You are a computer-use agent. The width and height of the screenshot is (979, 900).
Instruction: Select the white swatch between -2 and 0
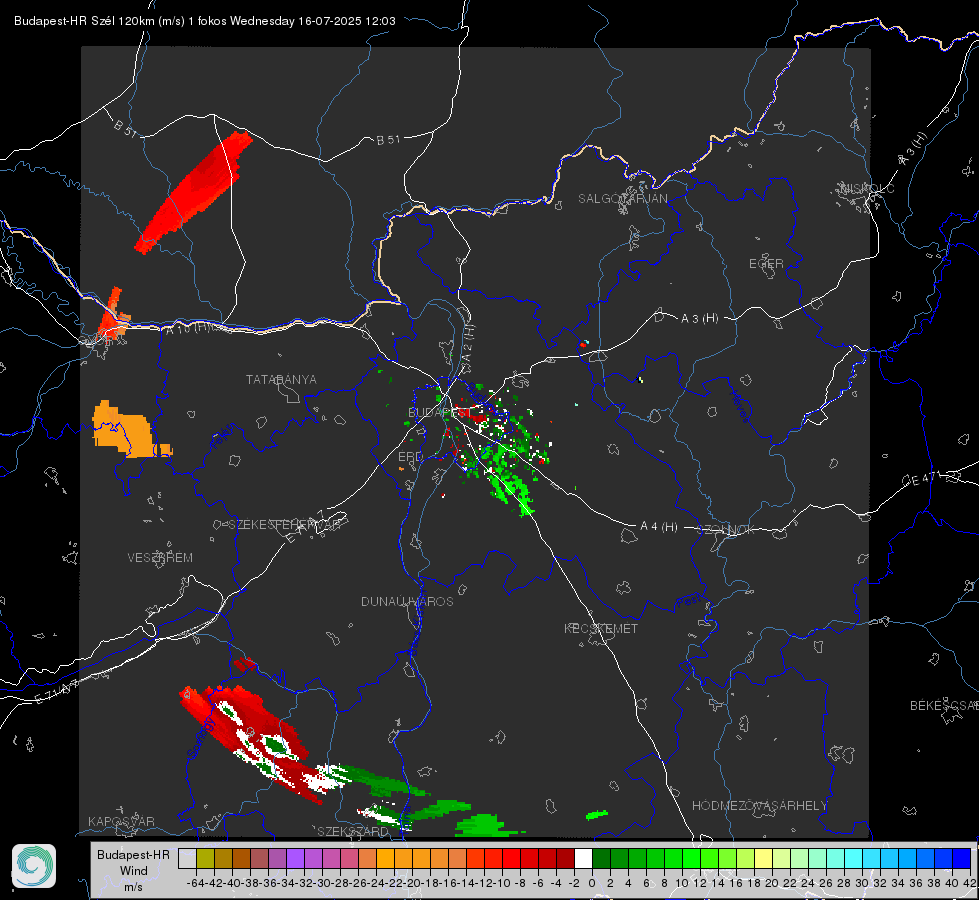click(583, 858)
